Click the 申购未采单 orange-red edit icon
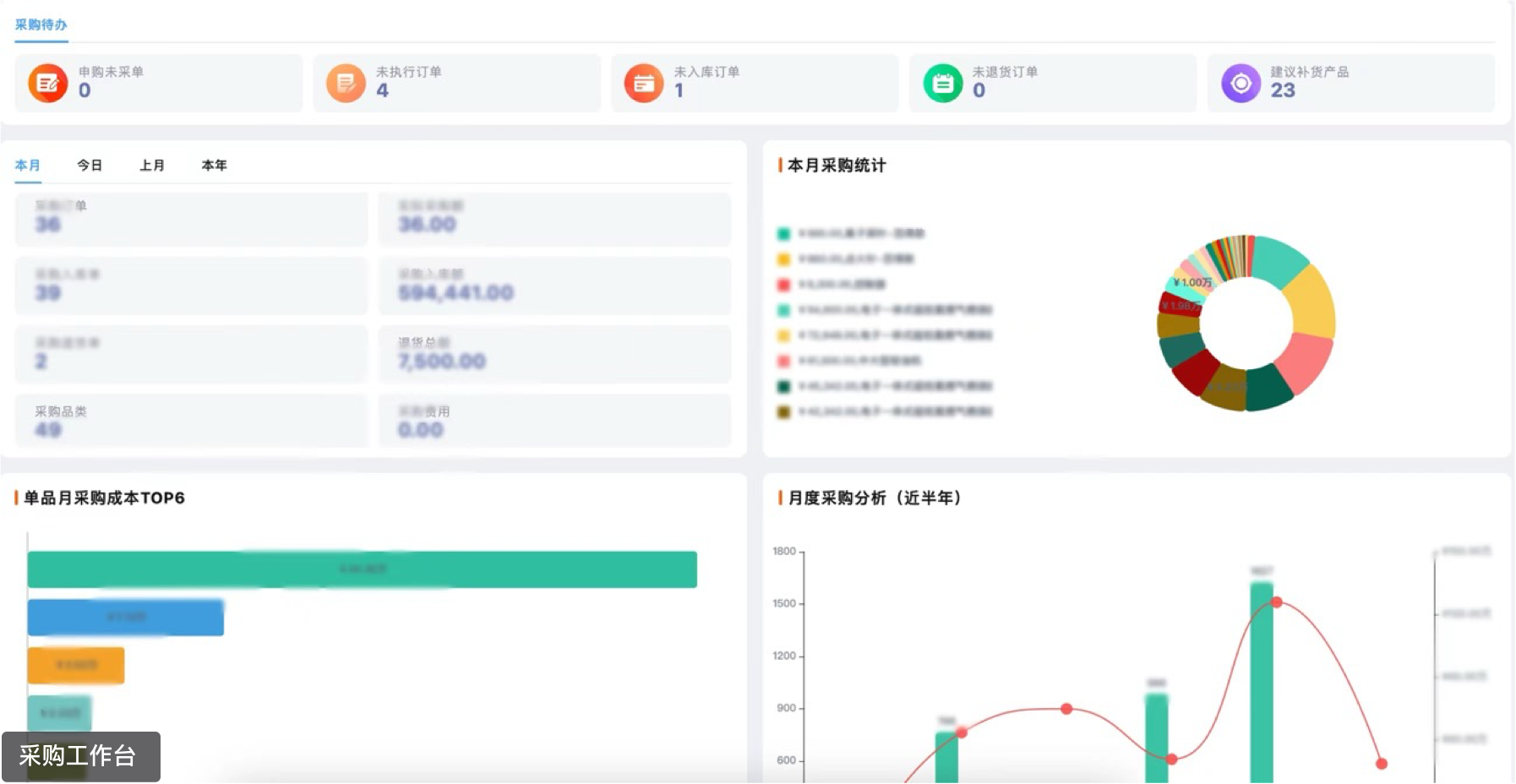This screenshot has width=1516, height=784. point(48,83)
